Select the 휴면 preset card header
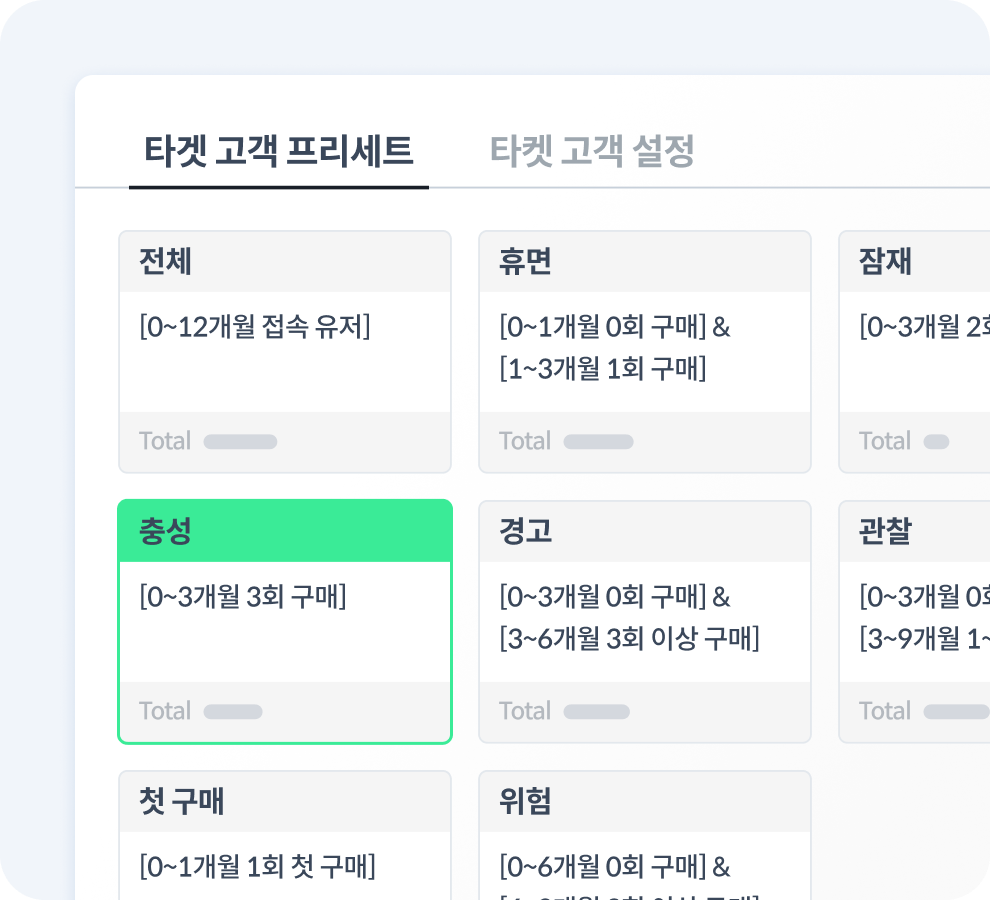 point(645,261)
